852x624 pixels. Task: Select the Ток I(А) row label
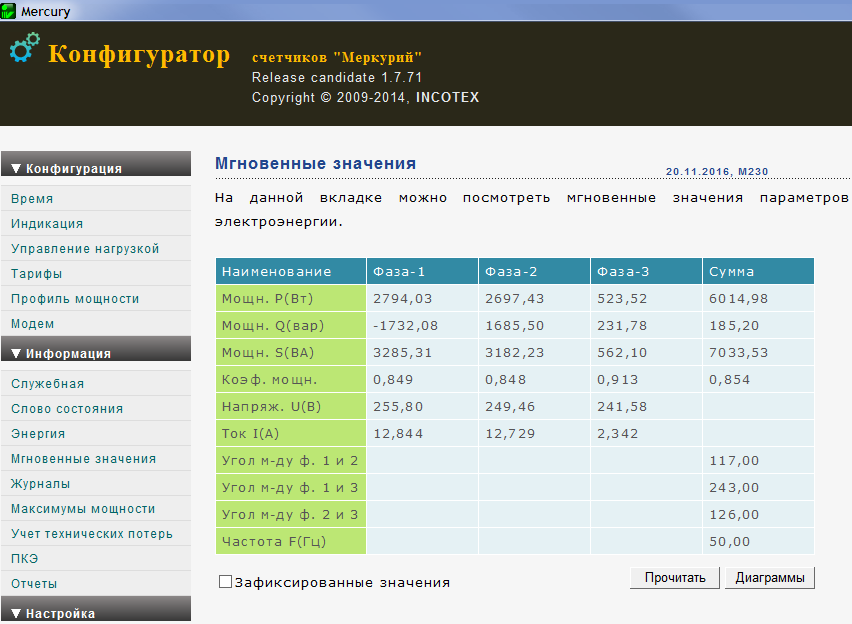tap(291, 433)
